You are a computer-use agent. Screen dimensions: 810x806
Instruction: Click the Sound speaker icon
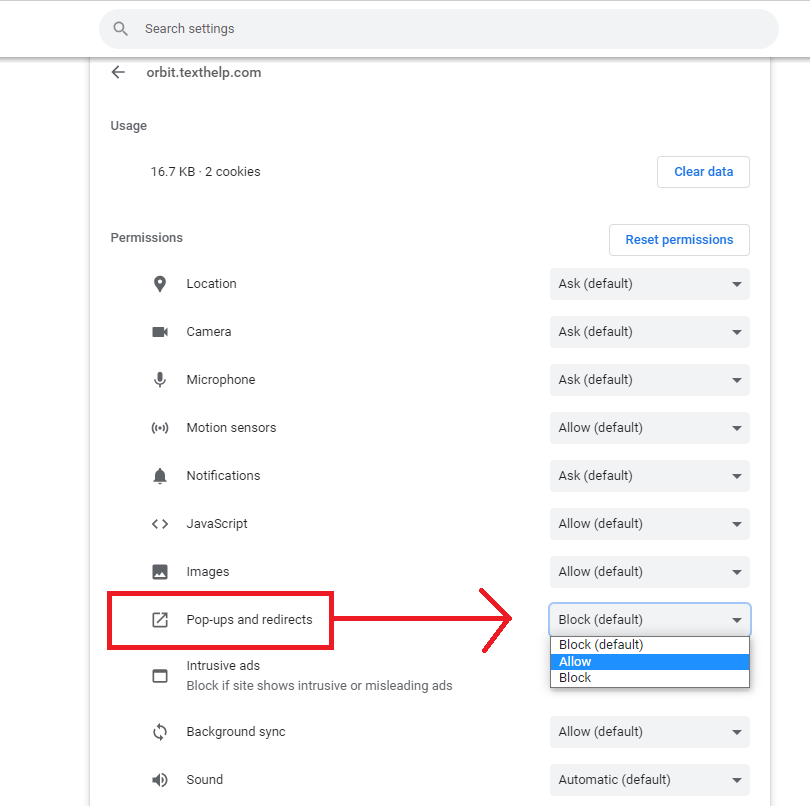pyautogui.click(x=160, y=780)
